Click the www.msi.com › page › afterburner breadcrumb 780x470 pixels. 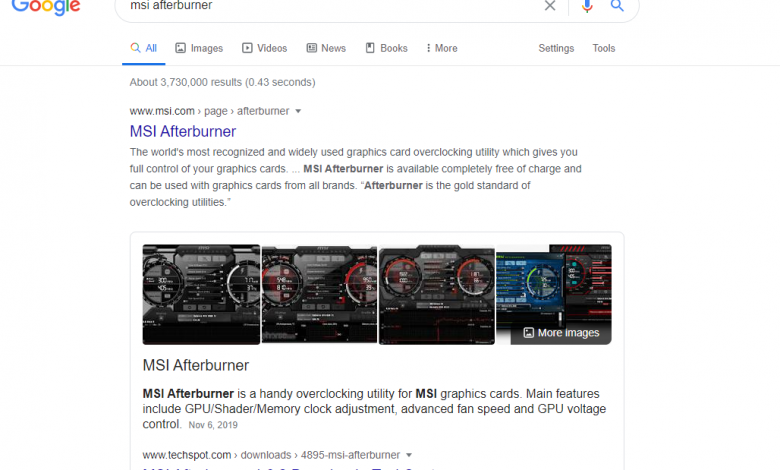point(209,111)
